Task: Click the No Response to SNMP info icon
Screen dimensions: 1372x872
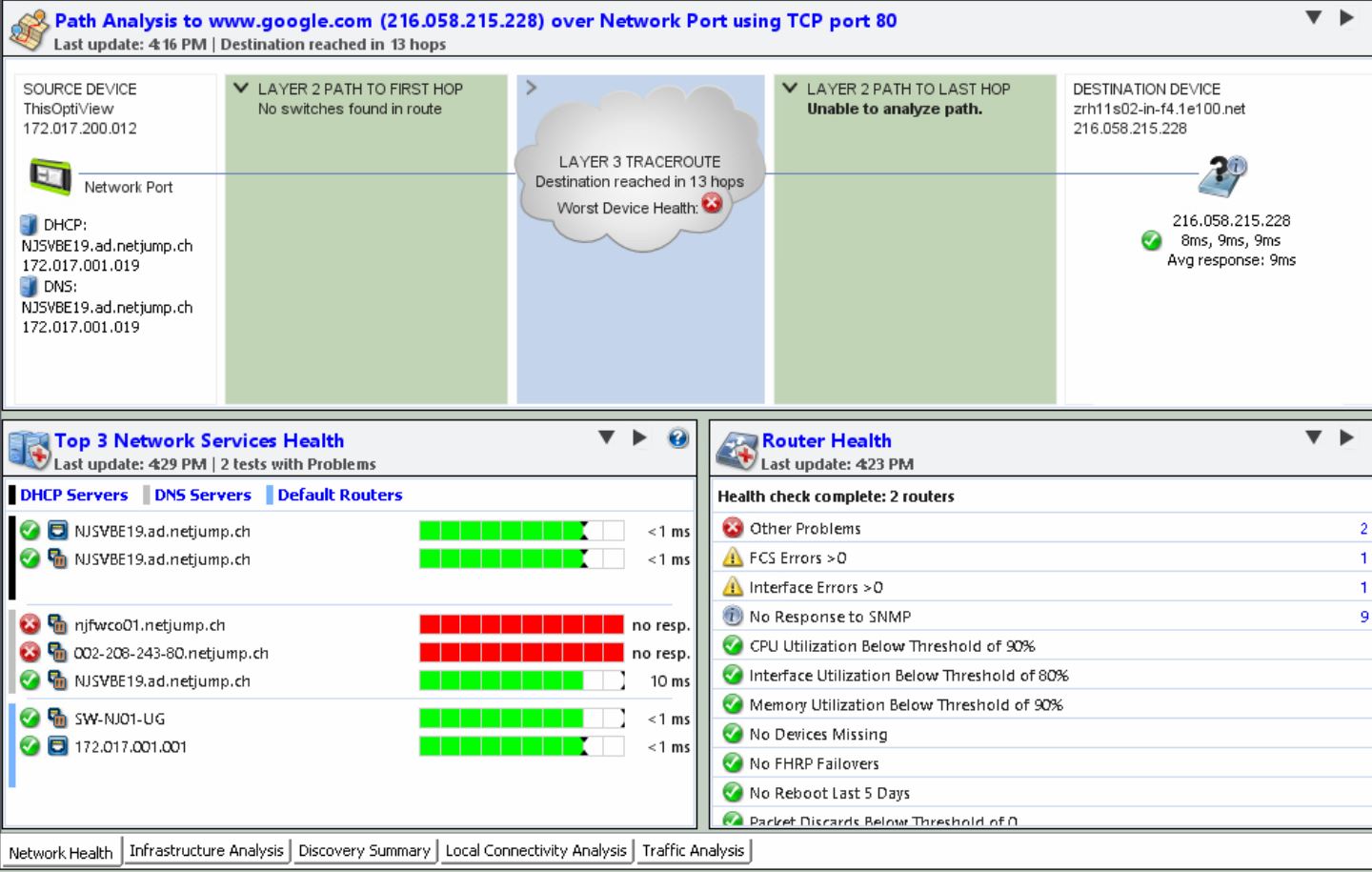Action: (x=732, y=617)
